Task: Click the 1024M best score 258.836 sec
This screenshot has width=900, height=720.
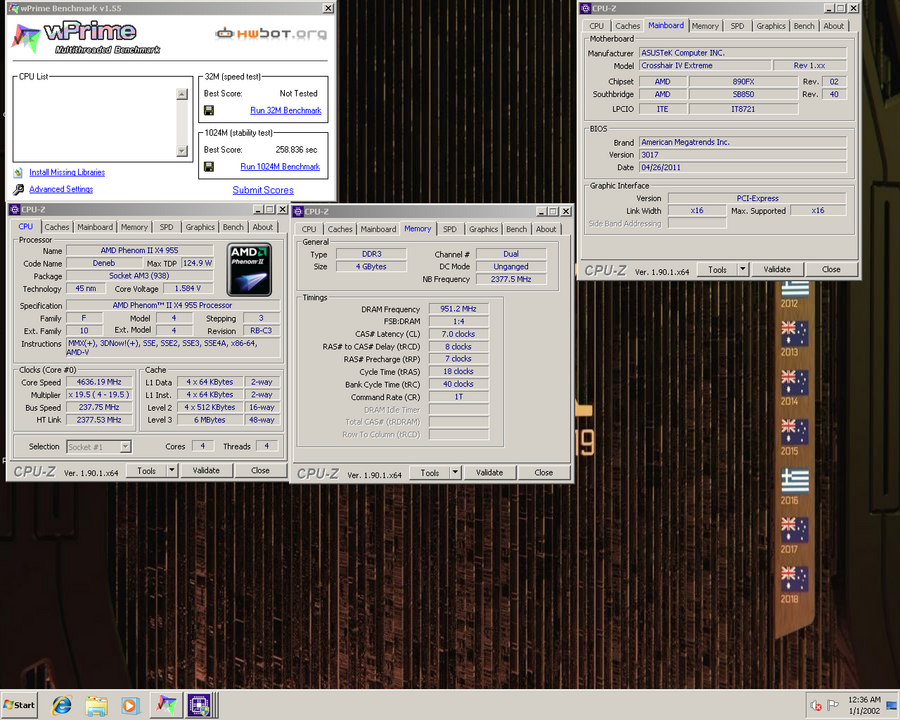Action: coord(296,150)
